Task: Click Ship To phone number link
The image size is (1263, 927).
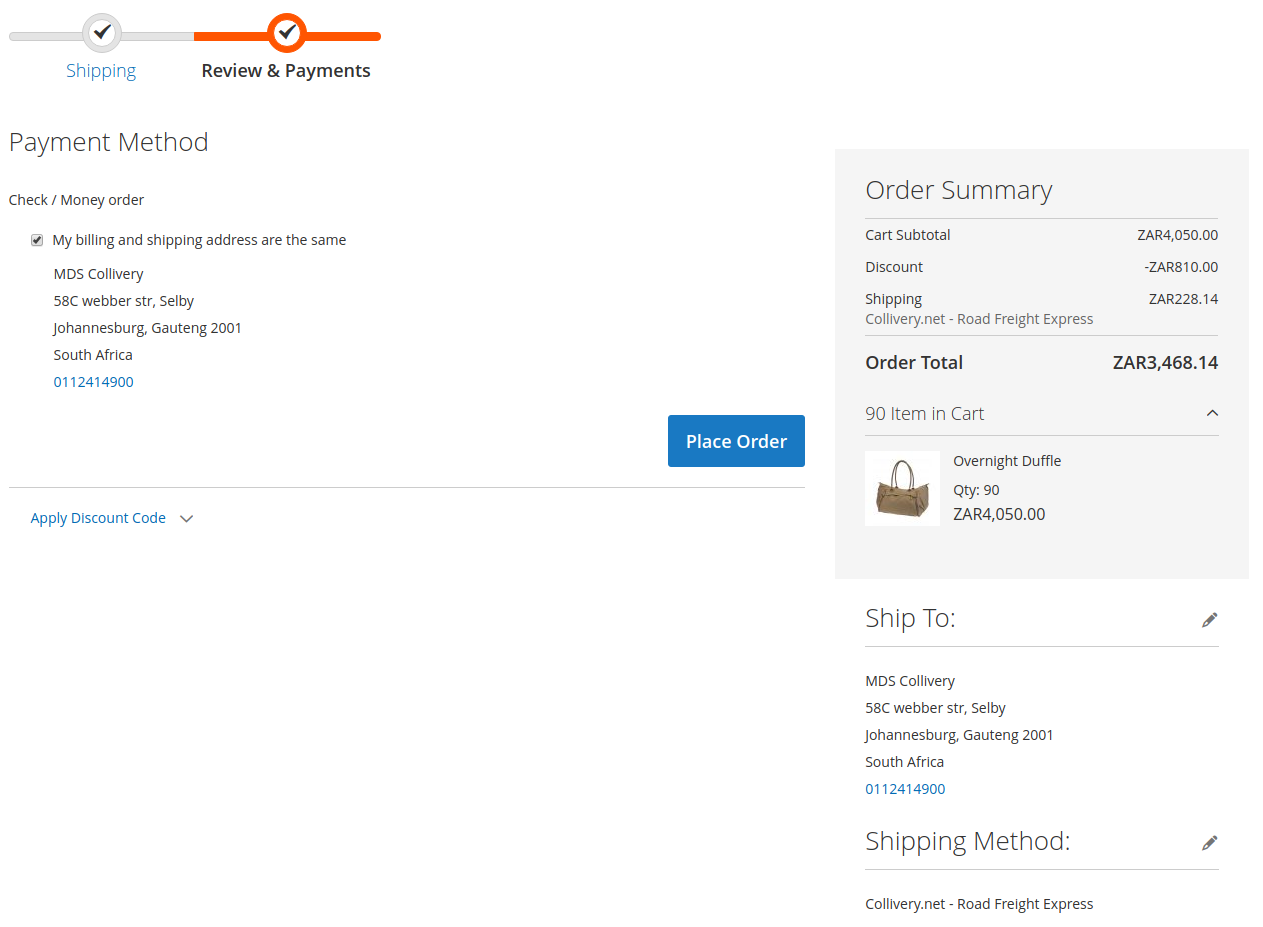Action: click(x=905, y=789)
